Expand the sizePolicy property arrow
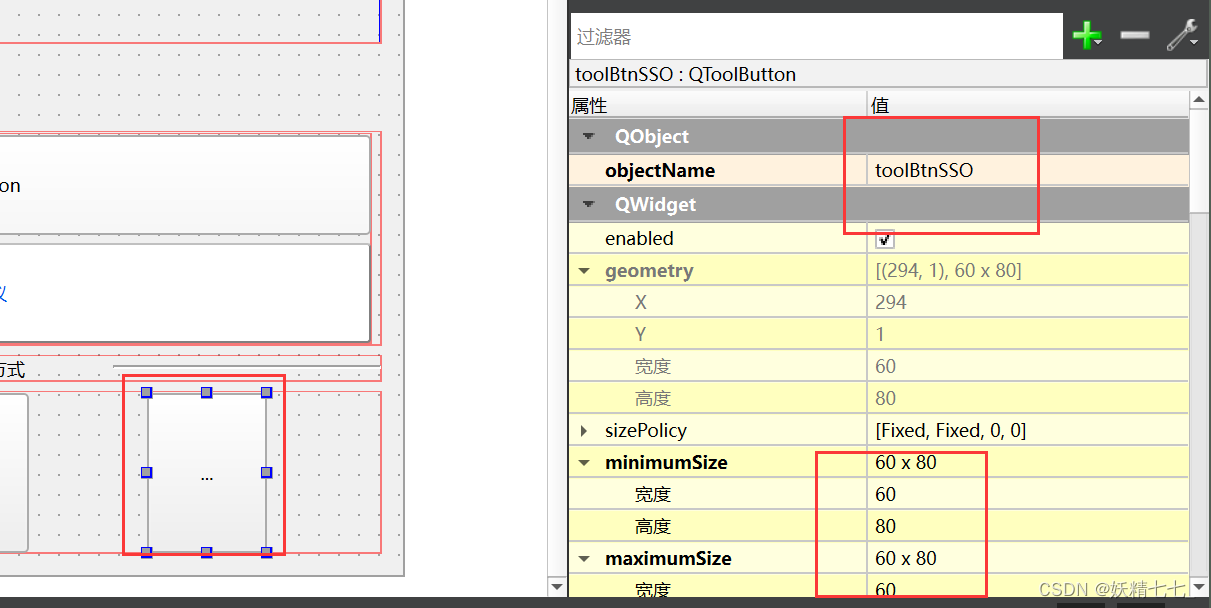 (x=585, y=431)
